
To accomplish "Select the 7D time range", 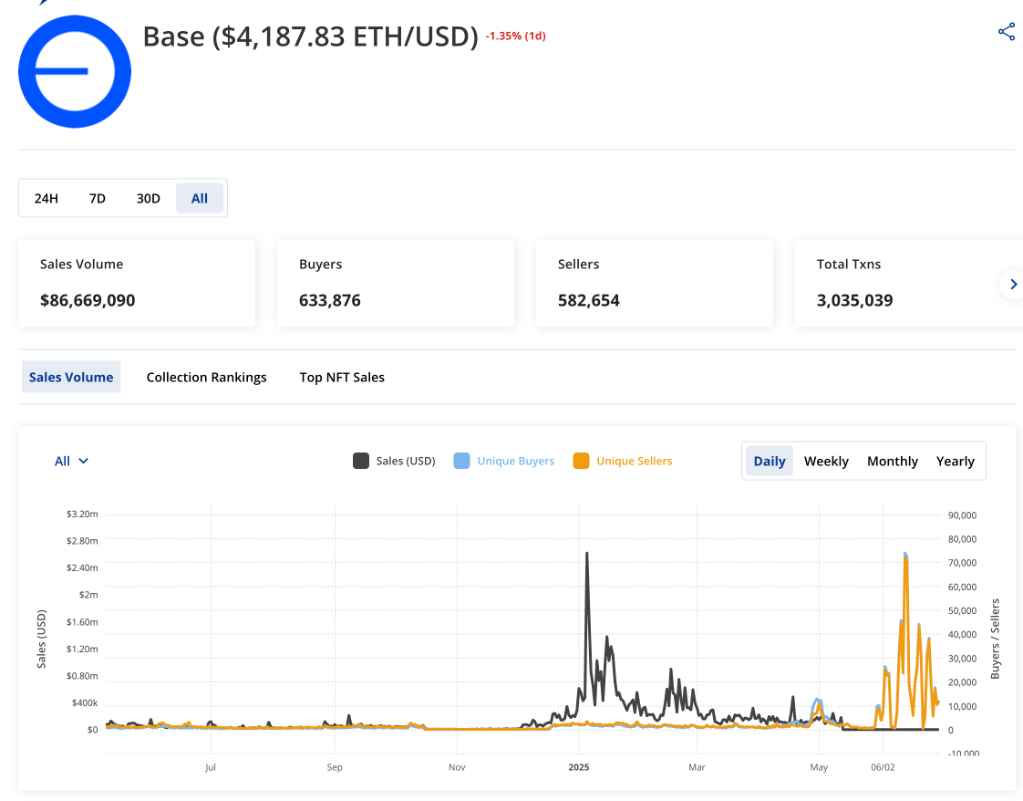I will pyautogui.click(x=97, y=198).
